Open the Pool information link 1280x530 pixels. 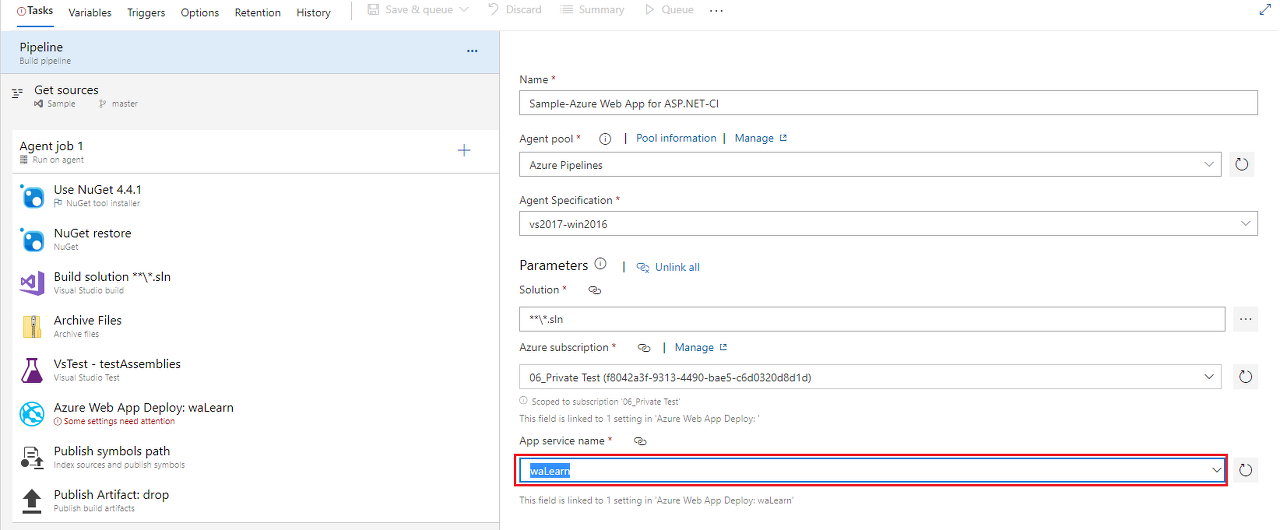(x=676, y=138)
